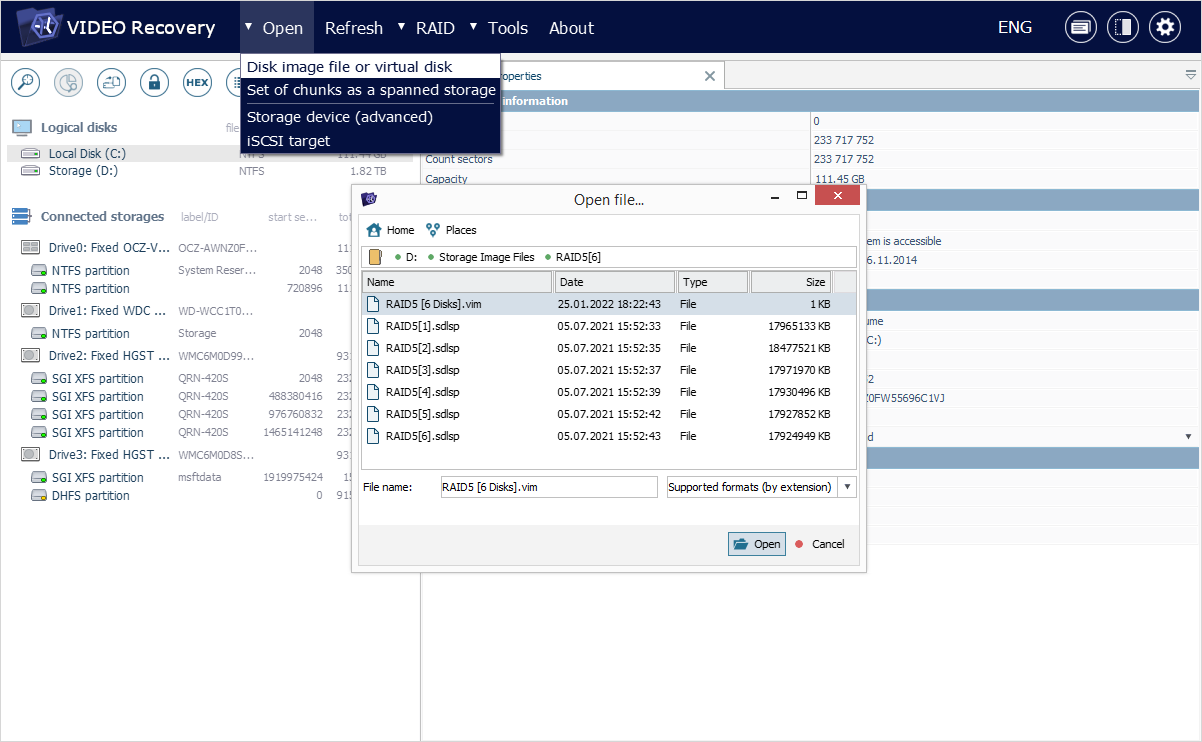
Task: Select RAID5[3].sdlsp file
Action: (x=608, y=370)
